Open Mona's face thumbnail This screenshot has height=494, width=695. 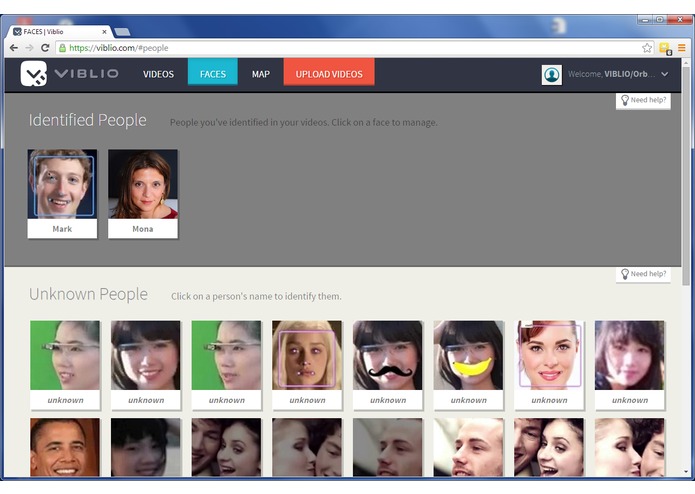tap(143, 184)
